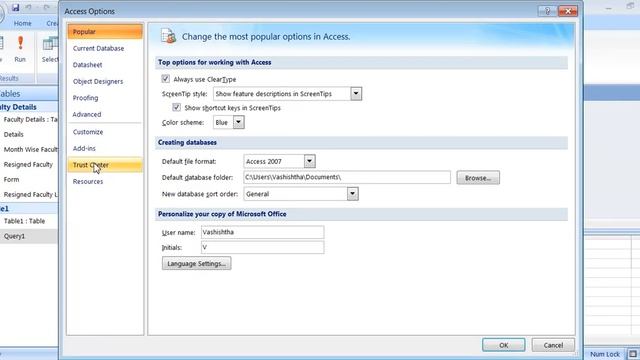Click the Initials input field

262,247
